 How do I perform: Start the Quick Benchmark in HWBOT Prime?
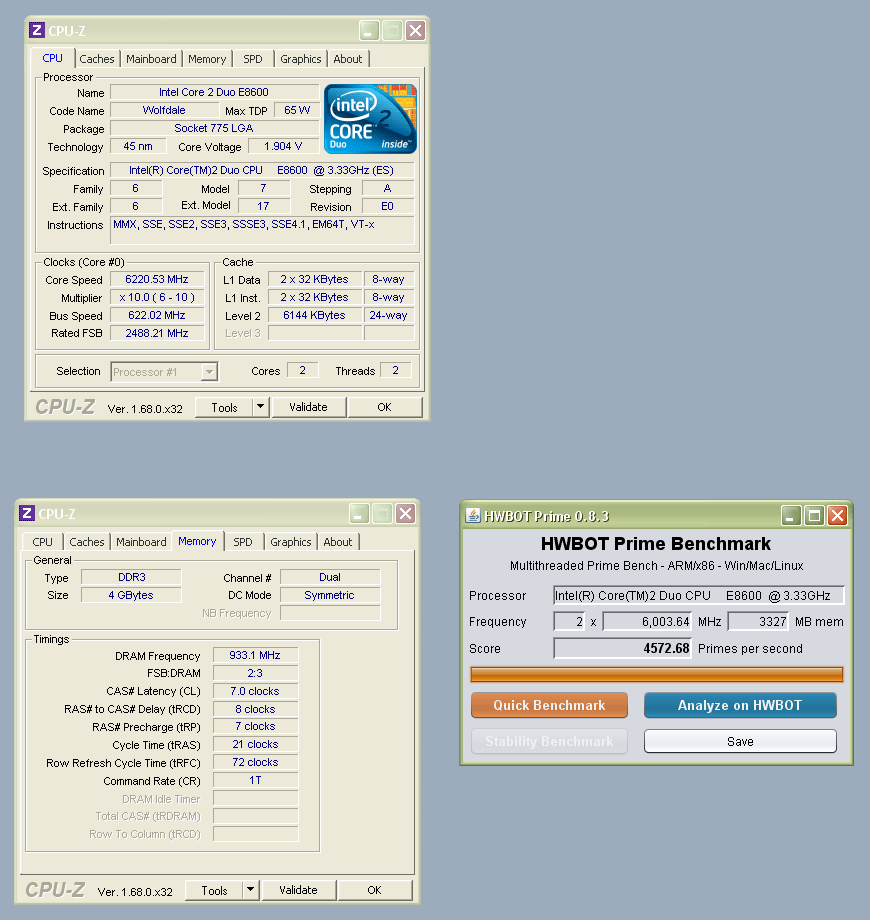(x=549, y=705)
